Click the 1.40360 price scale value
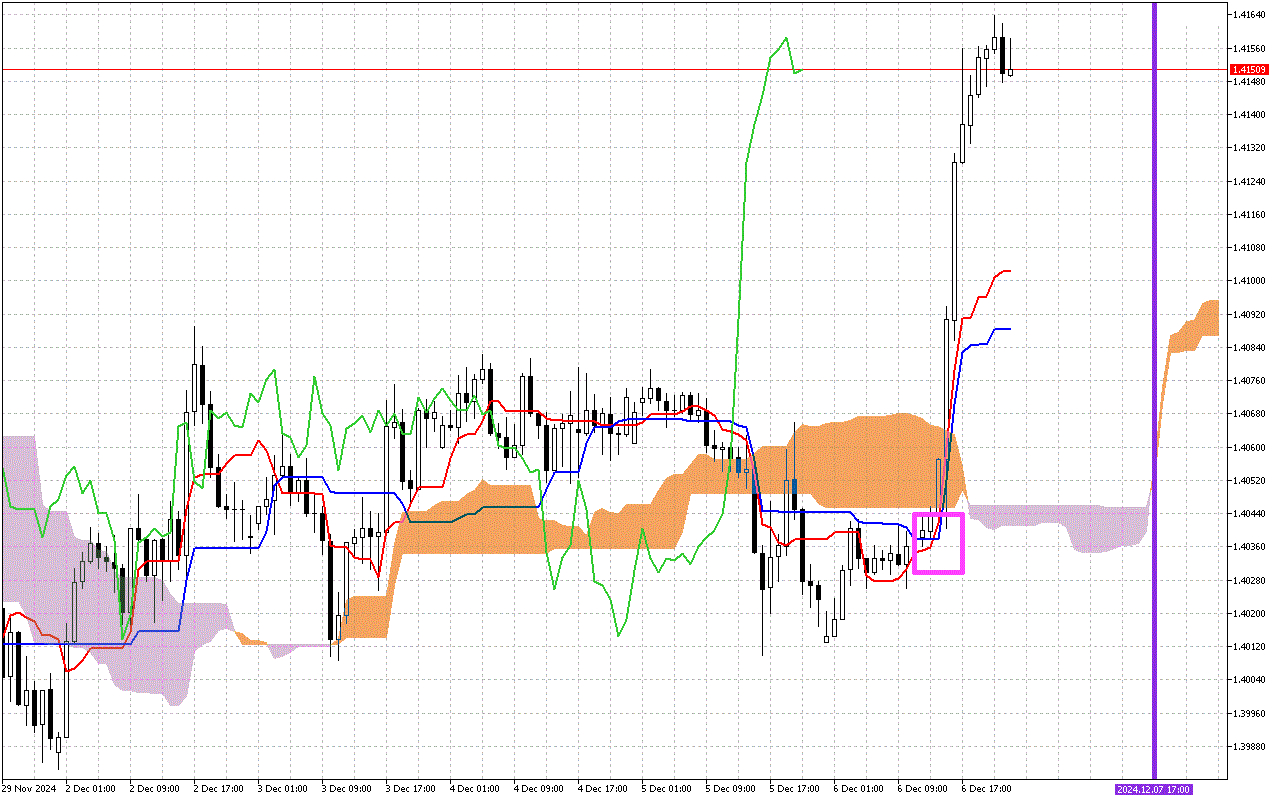 (1249, 547)
